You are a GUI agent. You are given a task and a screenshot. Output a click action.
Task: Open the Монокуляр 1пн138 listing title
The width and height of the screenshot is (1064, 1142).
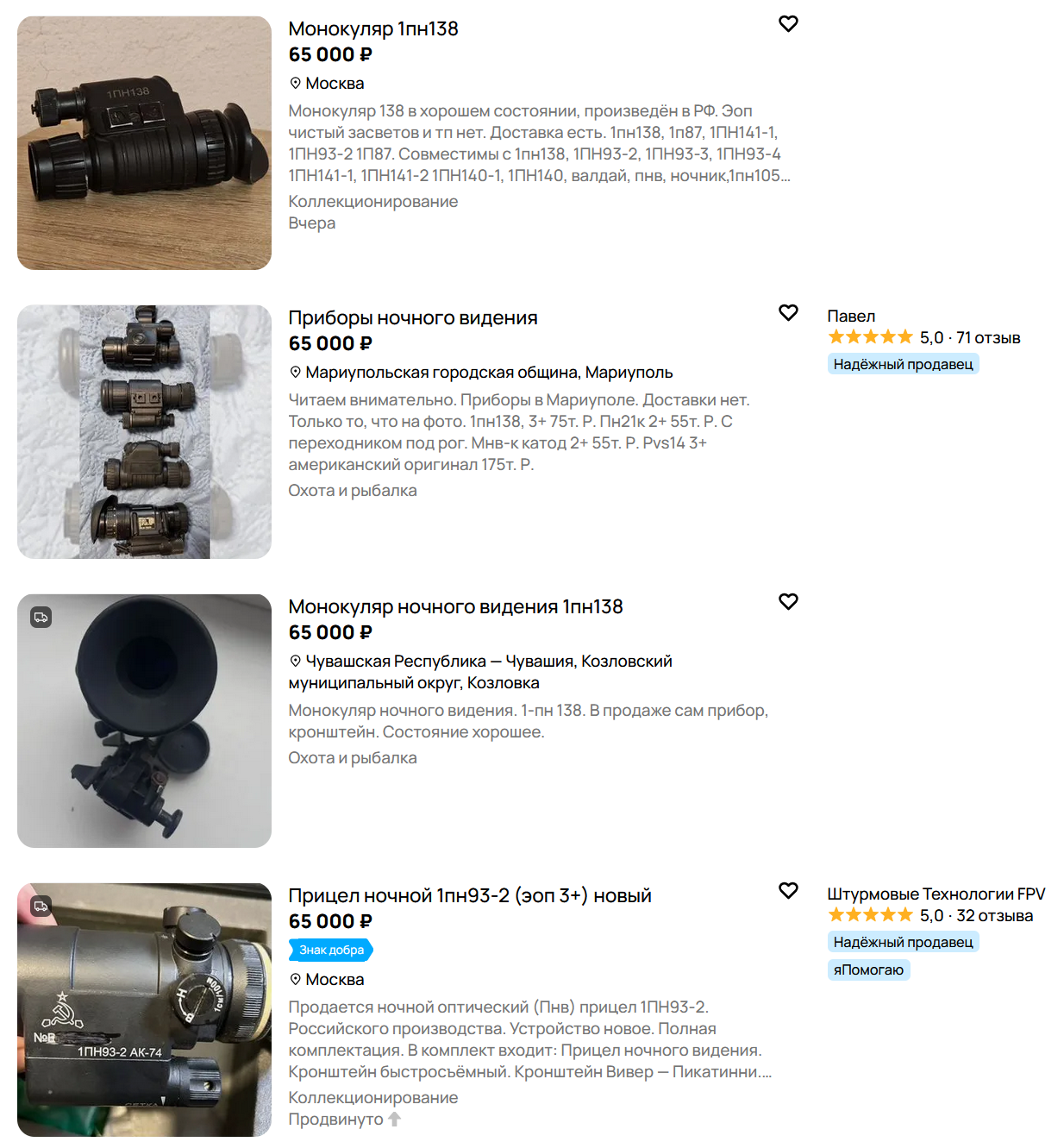point(373,28)
